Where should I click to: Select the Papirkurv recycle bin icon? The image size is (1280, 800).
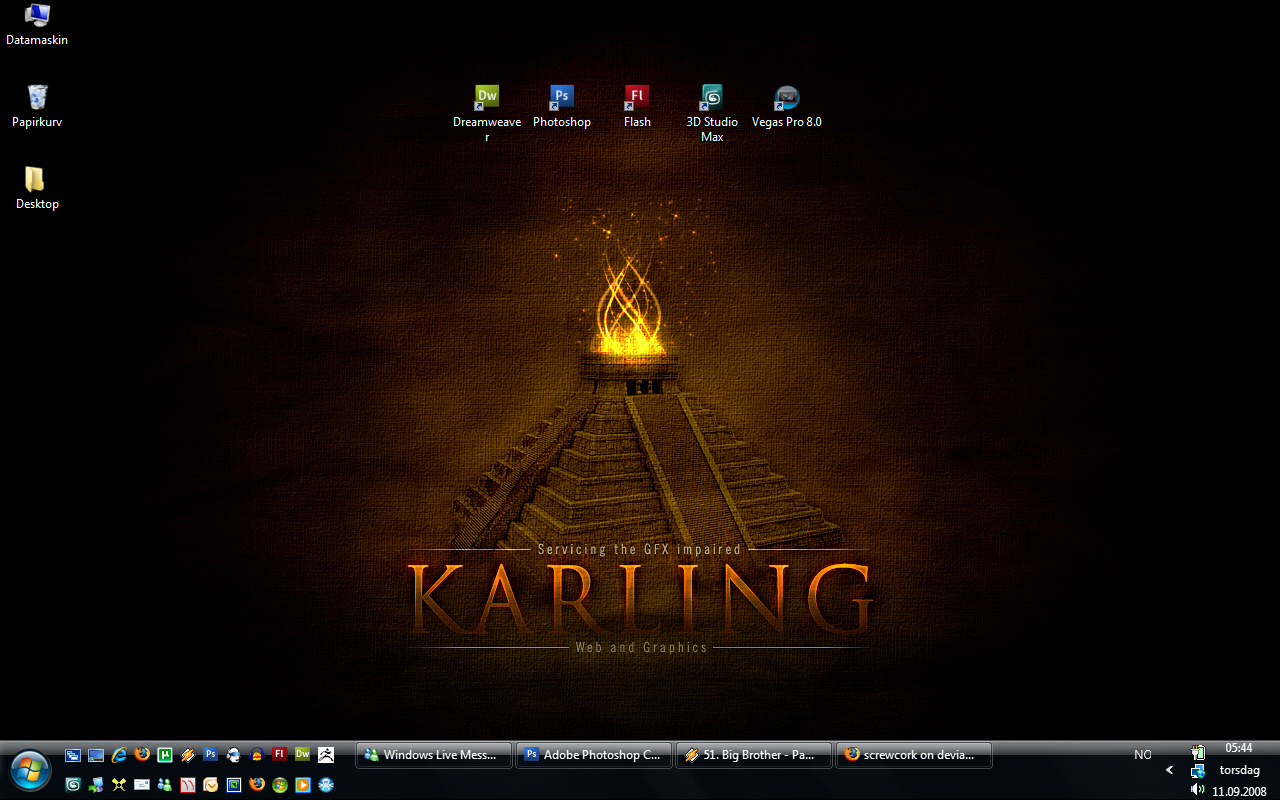37,107
